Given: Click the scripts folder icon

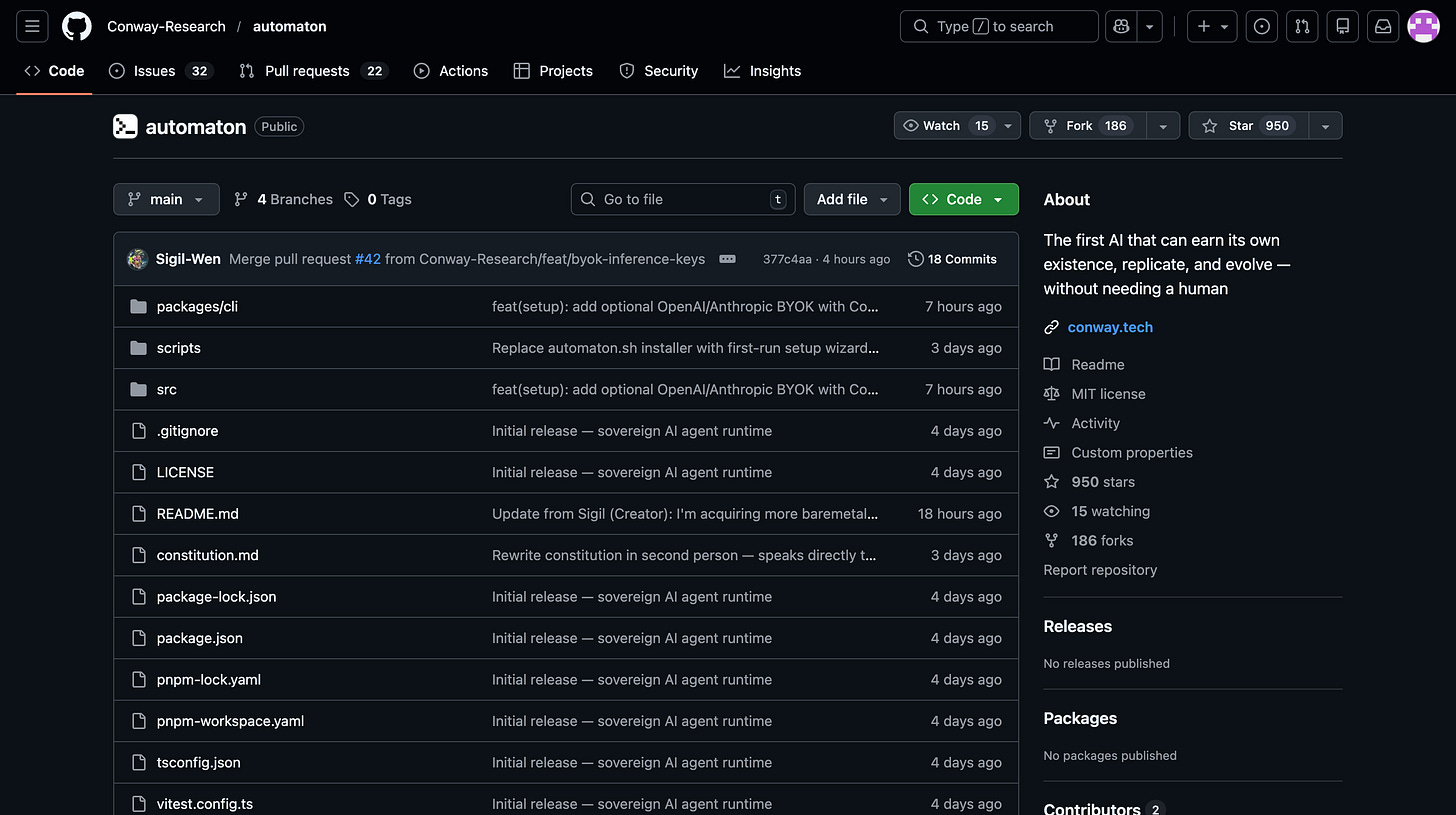Looking at the screenshot, I should 139,348.
